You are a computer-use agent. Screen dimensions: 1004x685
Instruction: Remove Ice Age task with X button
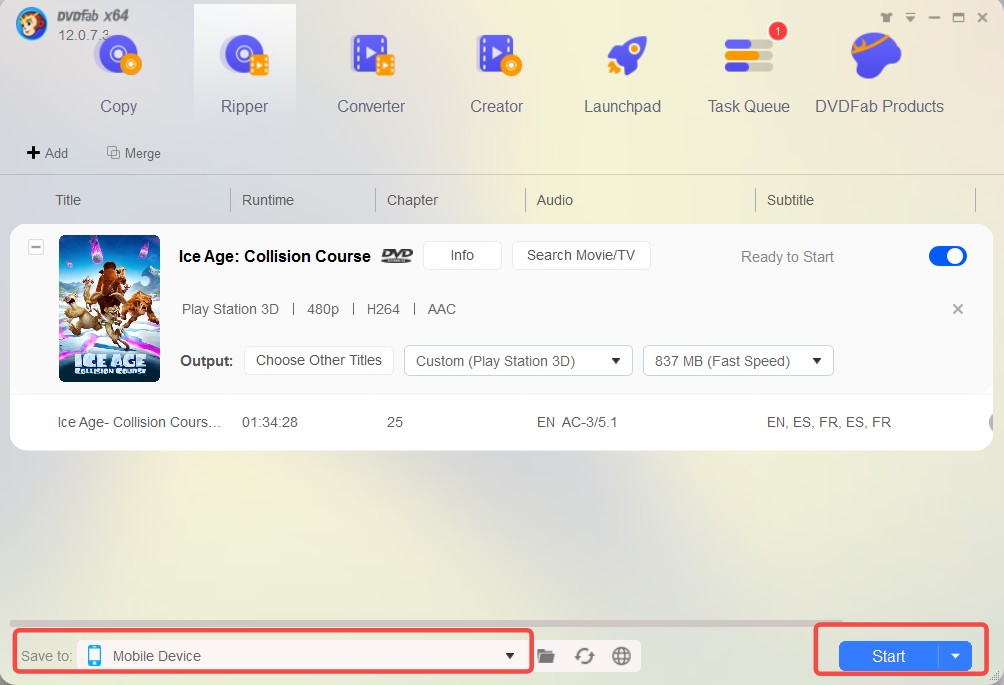click(x=957, y=309)
